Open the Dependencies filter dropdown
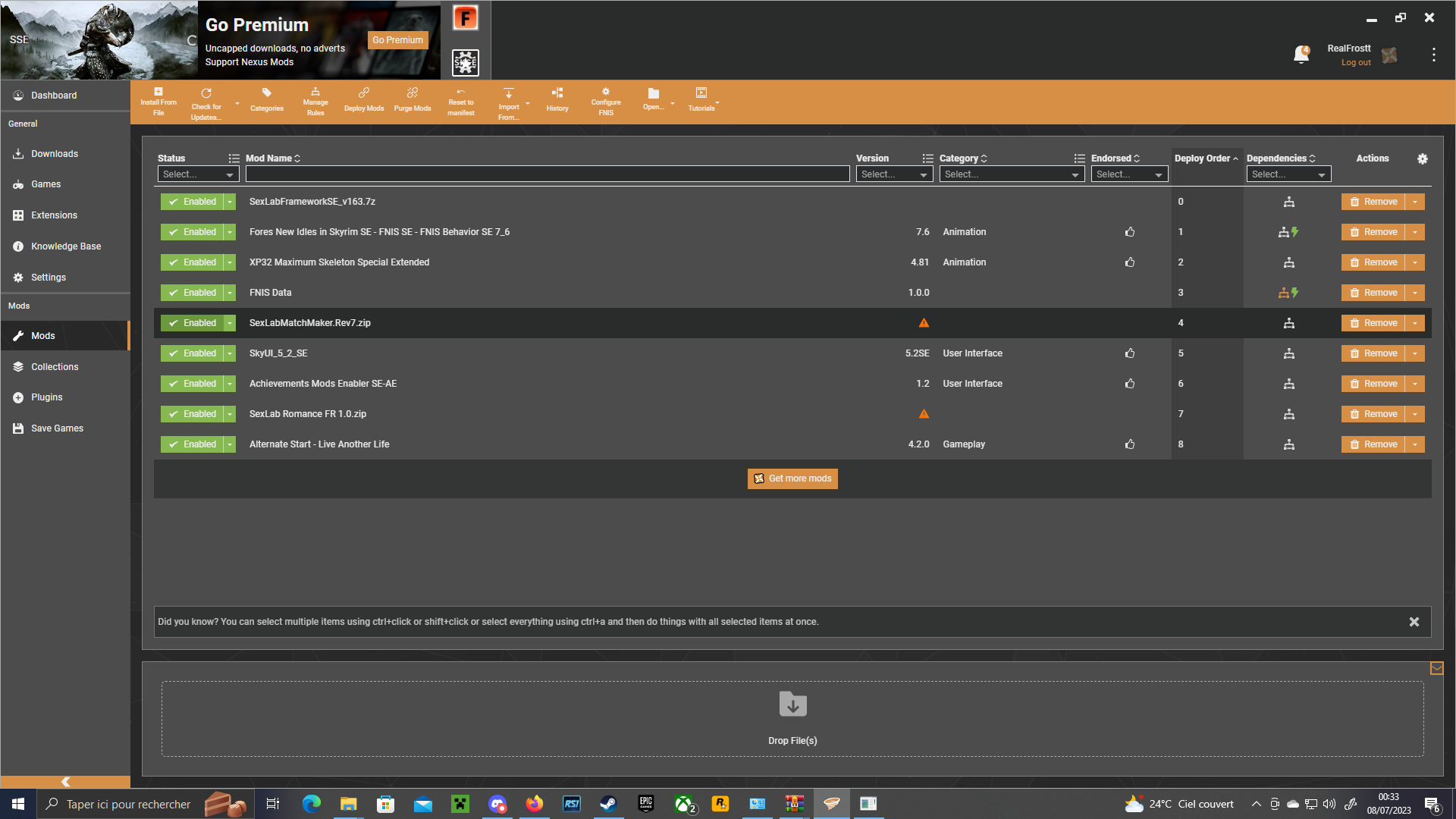 1288,174
